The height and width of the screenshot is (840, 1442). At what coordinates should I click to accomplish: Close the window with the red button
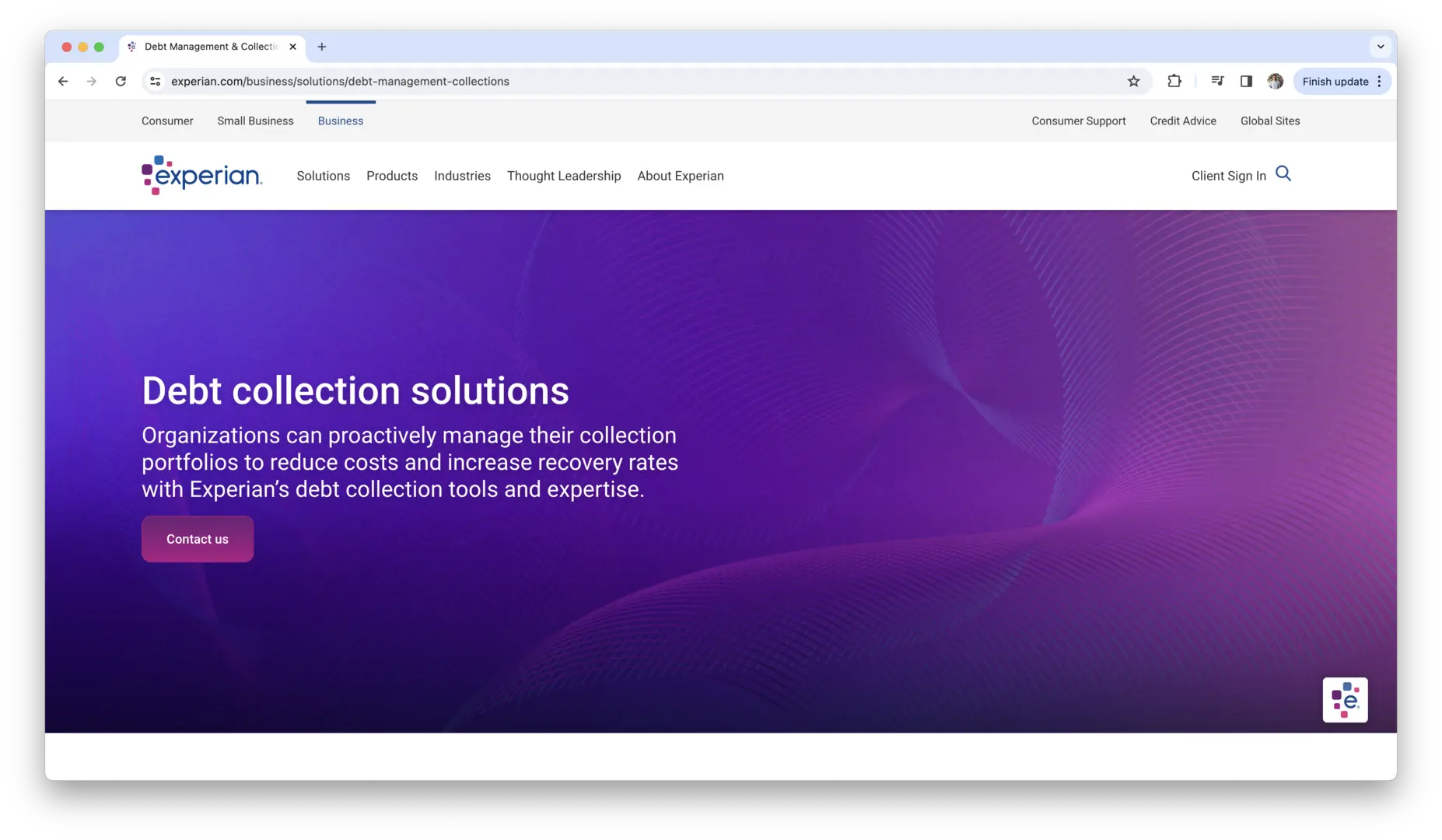67,47
